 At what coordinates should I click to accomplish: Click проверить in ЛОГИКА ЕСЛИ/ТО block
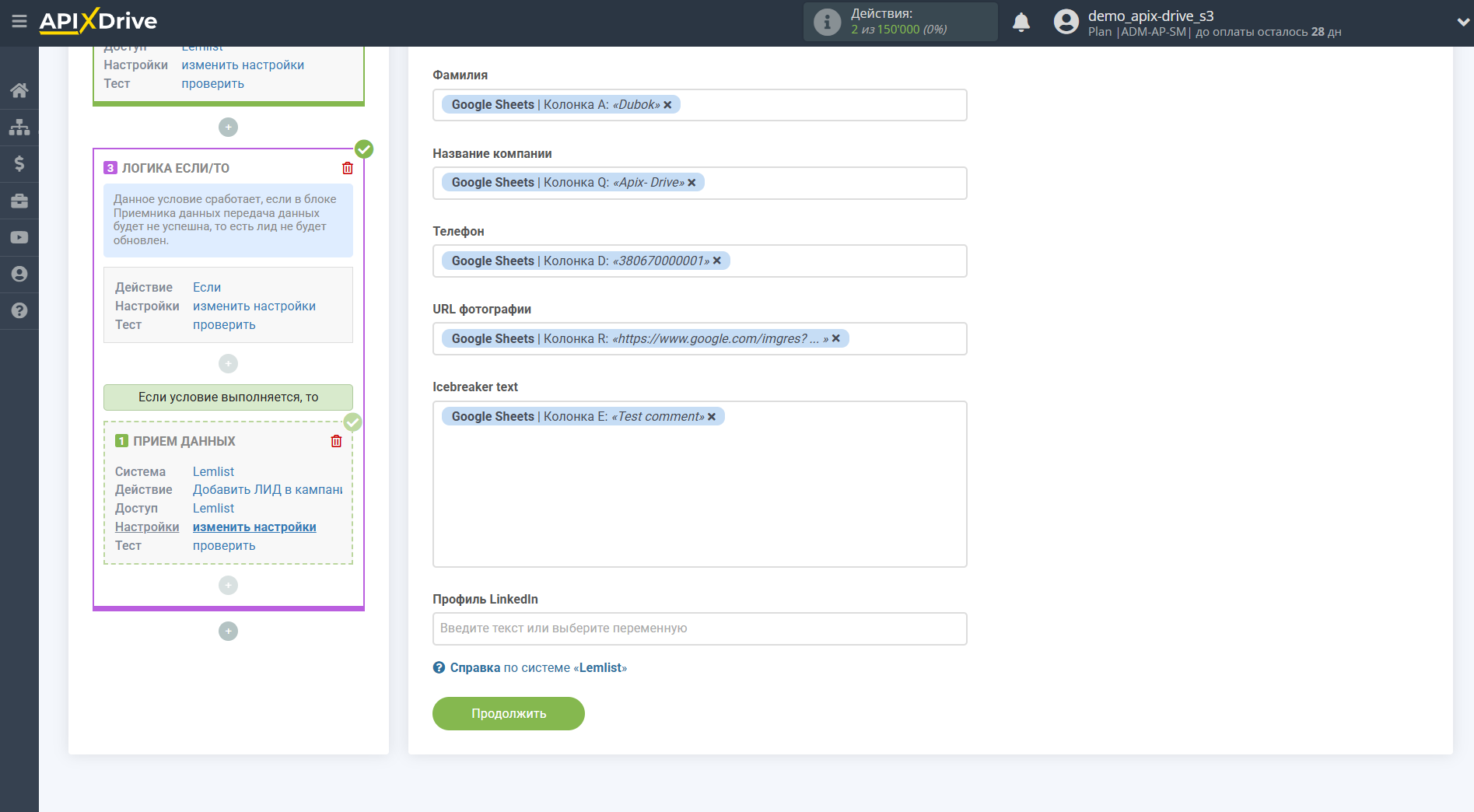(224, 325)
